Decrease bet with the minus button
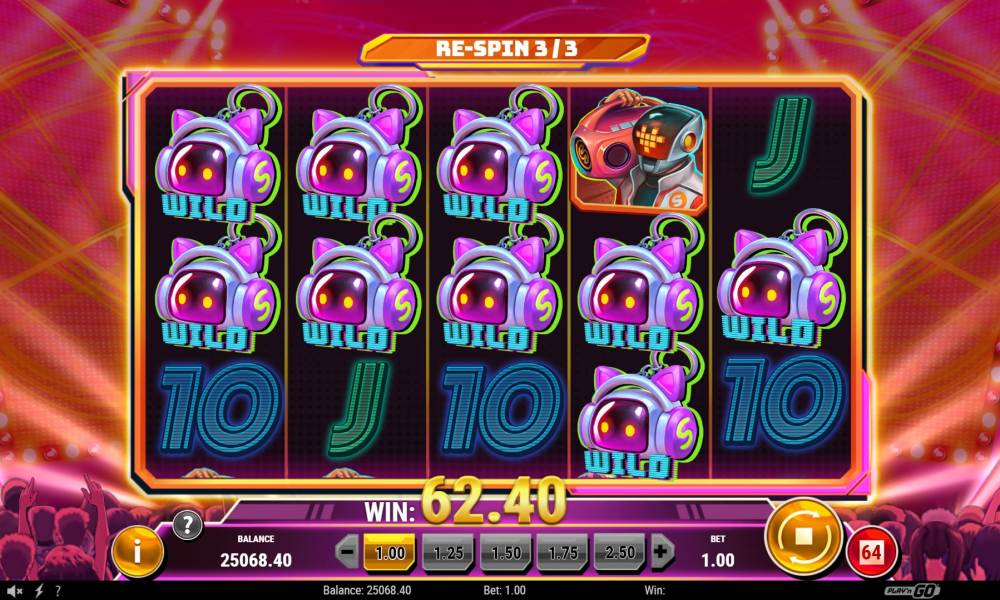Viewport: 1000px width, 600px height. pyautogui.click(x=347, y=552)
